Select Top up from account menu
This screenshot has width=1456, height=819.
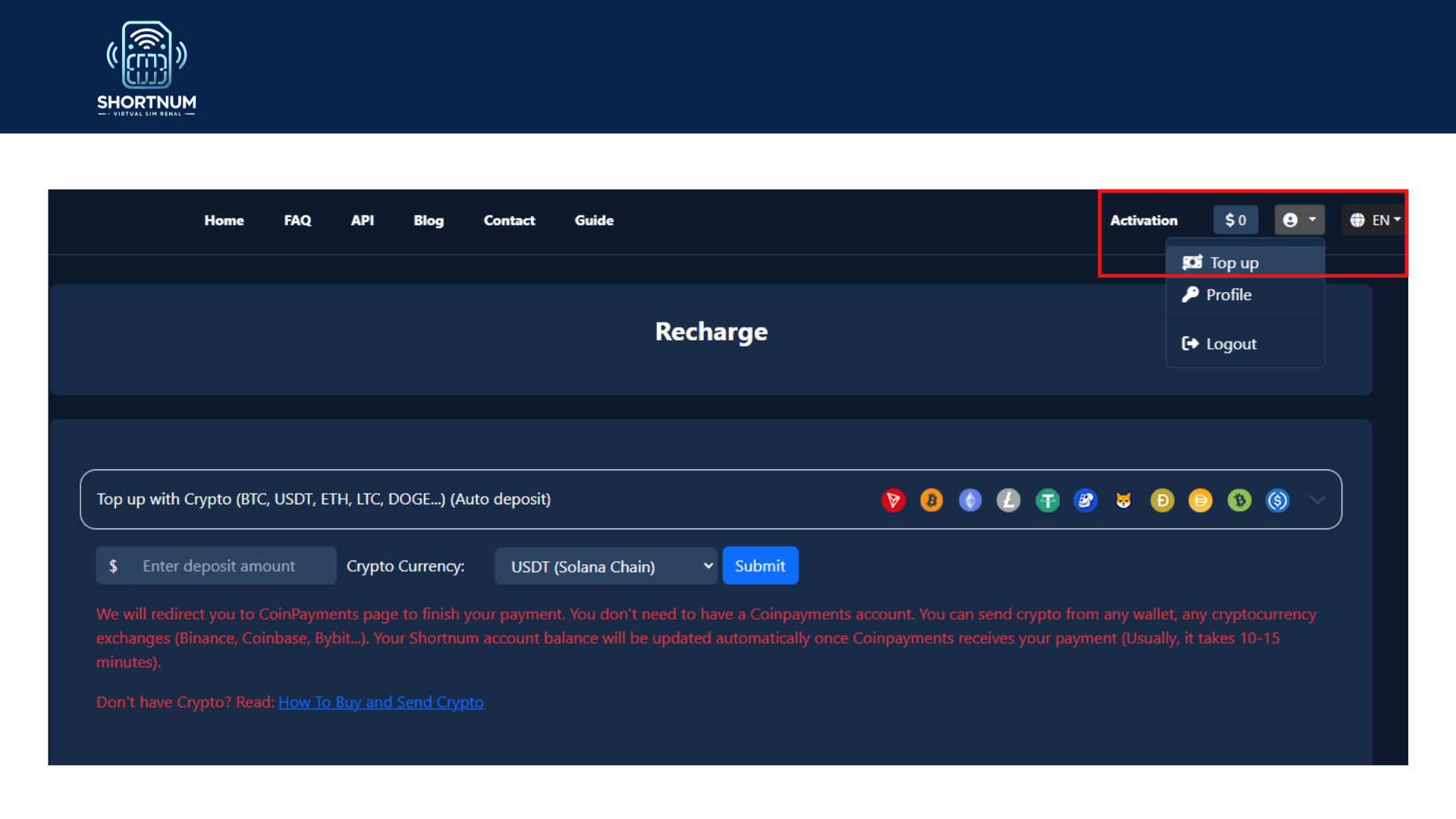[x=1233, y=263]
